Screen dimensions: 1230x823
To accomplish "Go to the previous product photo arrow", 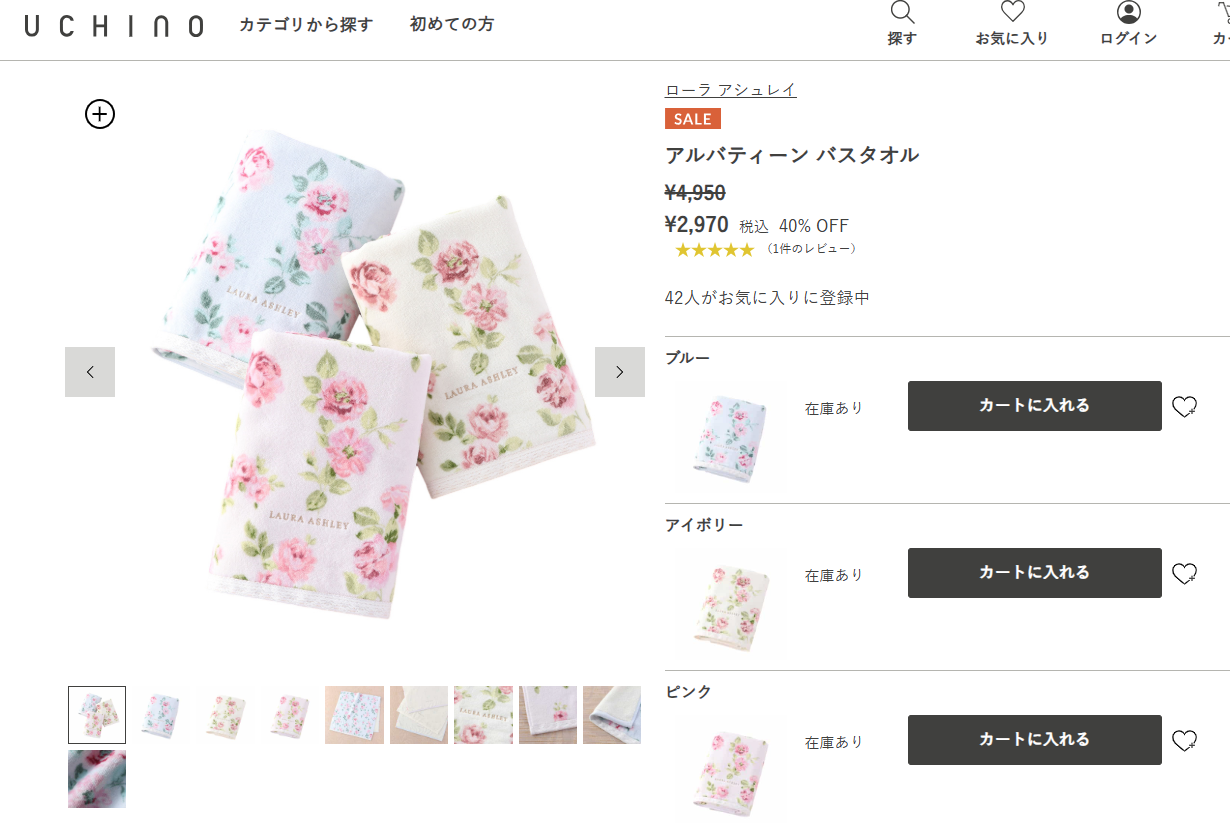I will [89, 371].
